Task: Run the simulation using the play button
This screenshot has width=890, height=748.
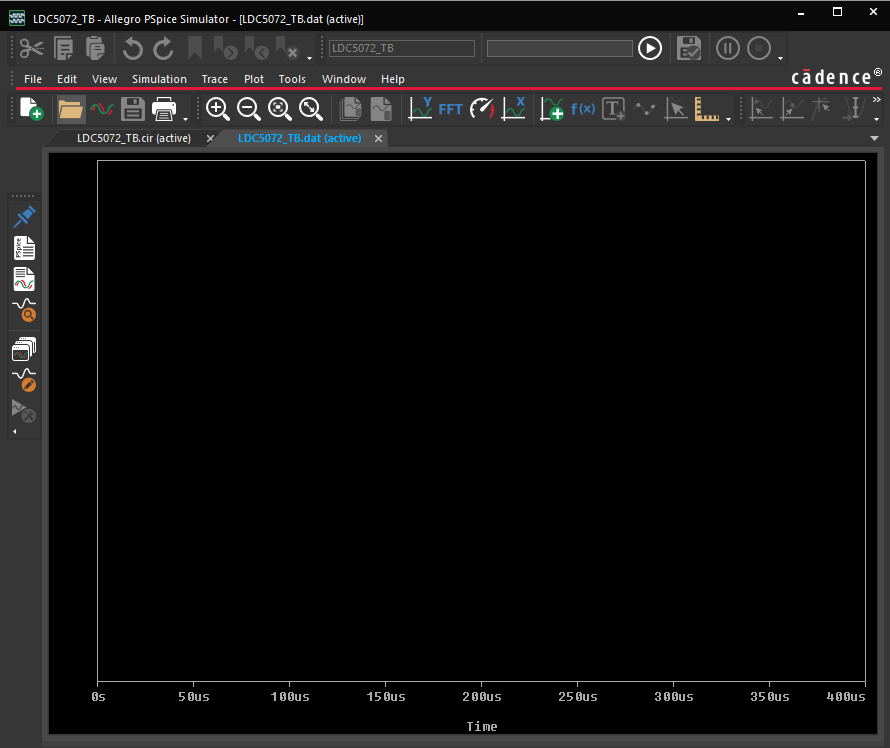Action: (x=649, y=47)
